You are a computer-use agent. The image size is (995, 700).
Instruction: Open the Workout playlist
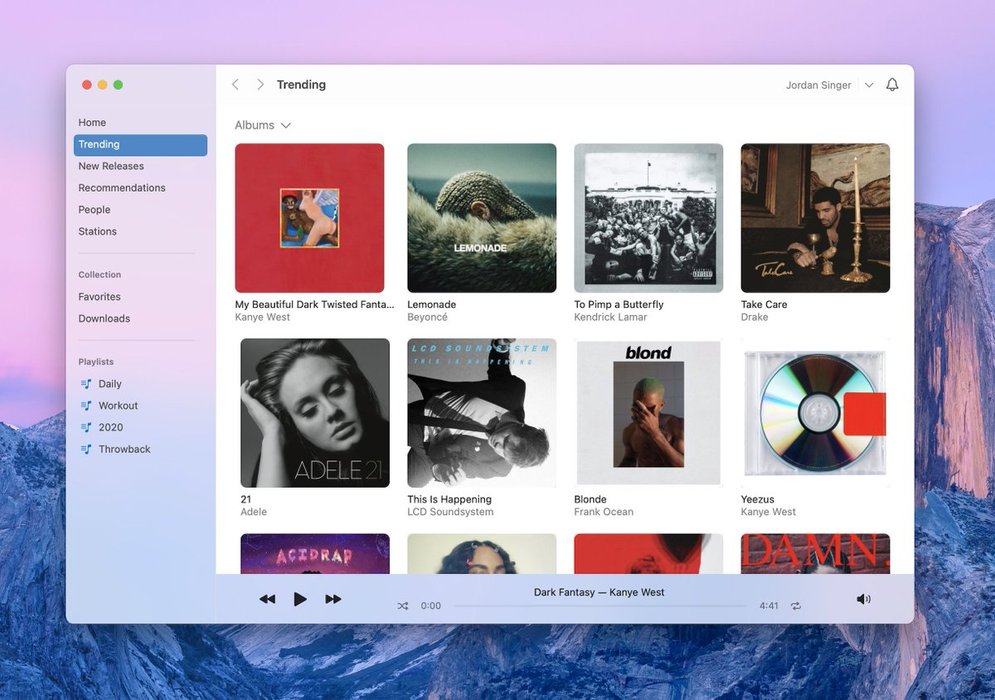(118, 405)
